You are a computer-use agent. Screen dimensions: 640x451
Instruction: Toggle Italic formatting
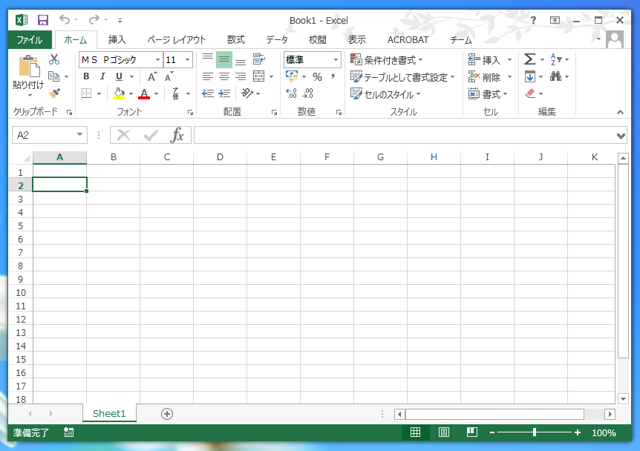pyautogui.click(x=102, y=76)
